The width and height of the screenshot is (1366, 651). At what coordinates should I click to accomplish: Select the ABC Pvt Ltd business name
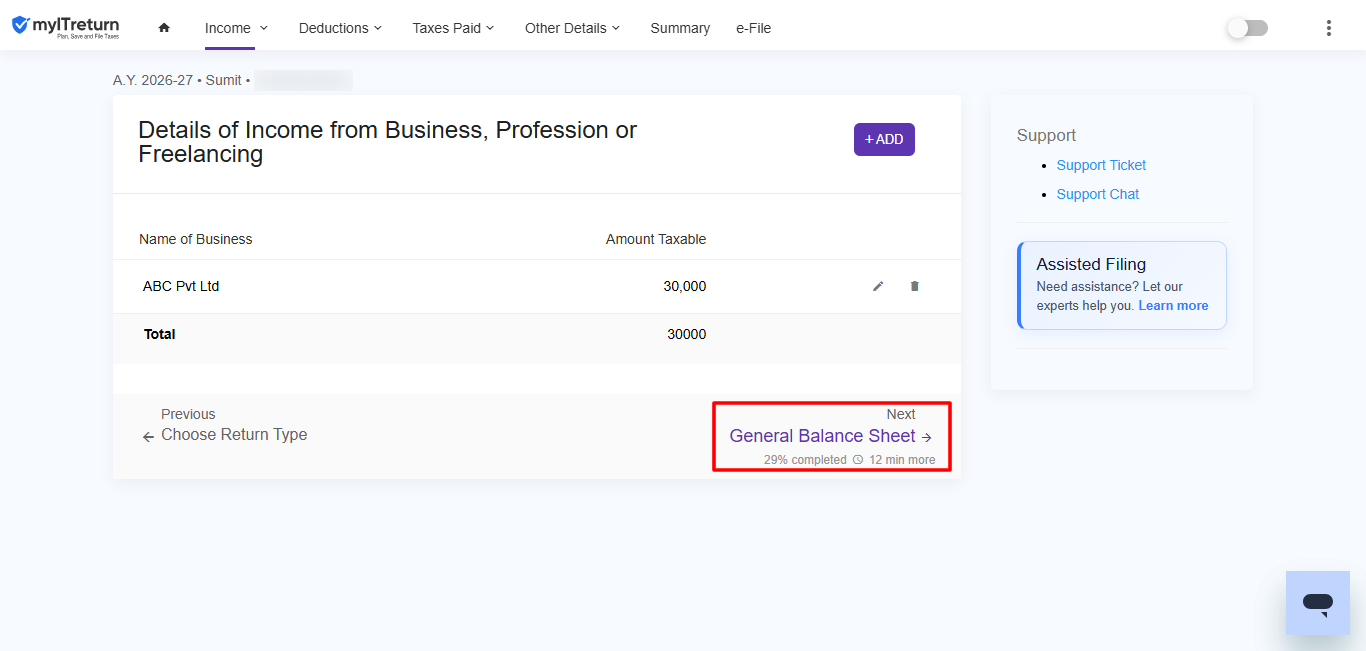point(181,286)
